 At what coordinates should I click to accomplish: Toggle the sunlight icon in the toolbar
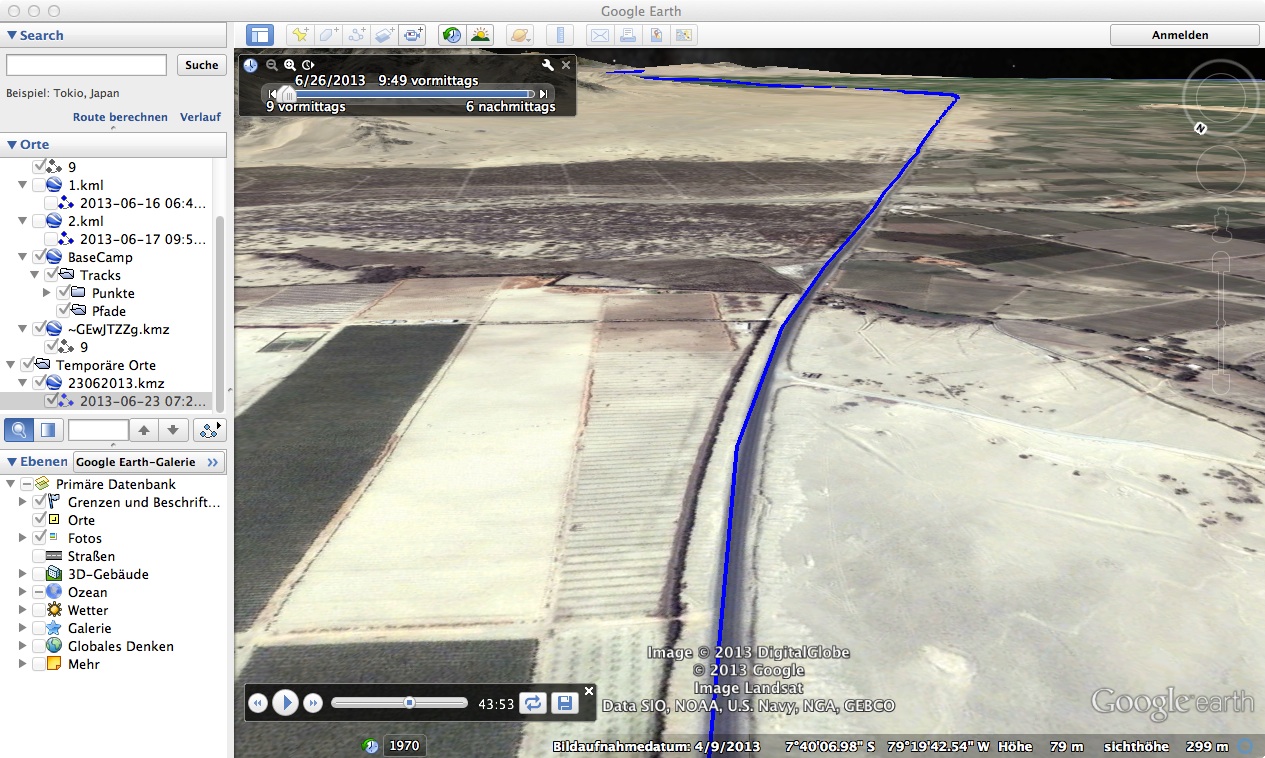coord(481,35)
